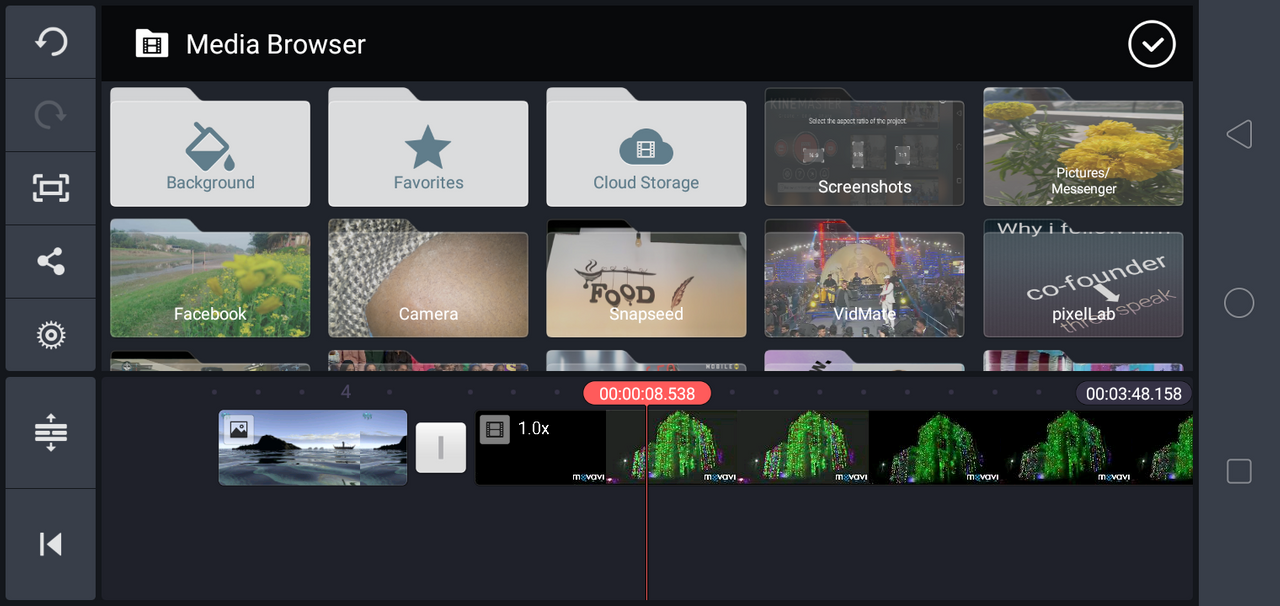
Task: Tap the Android recents square button
Action: 1239,471
